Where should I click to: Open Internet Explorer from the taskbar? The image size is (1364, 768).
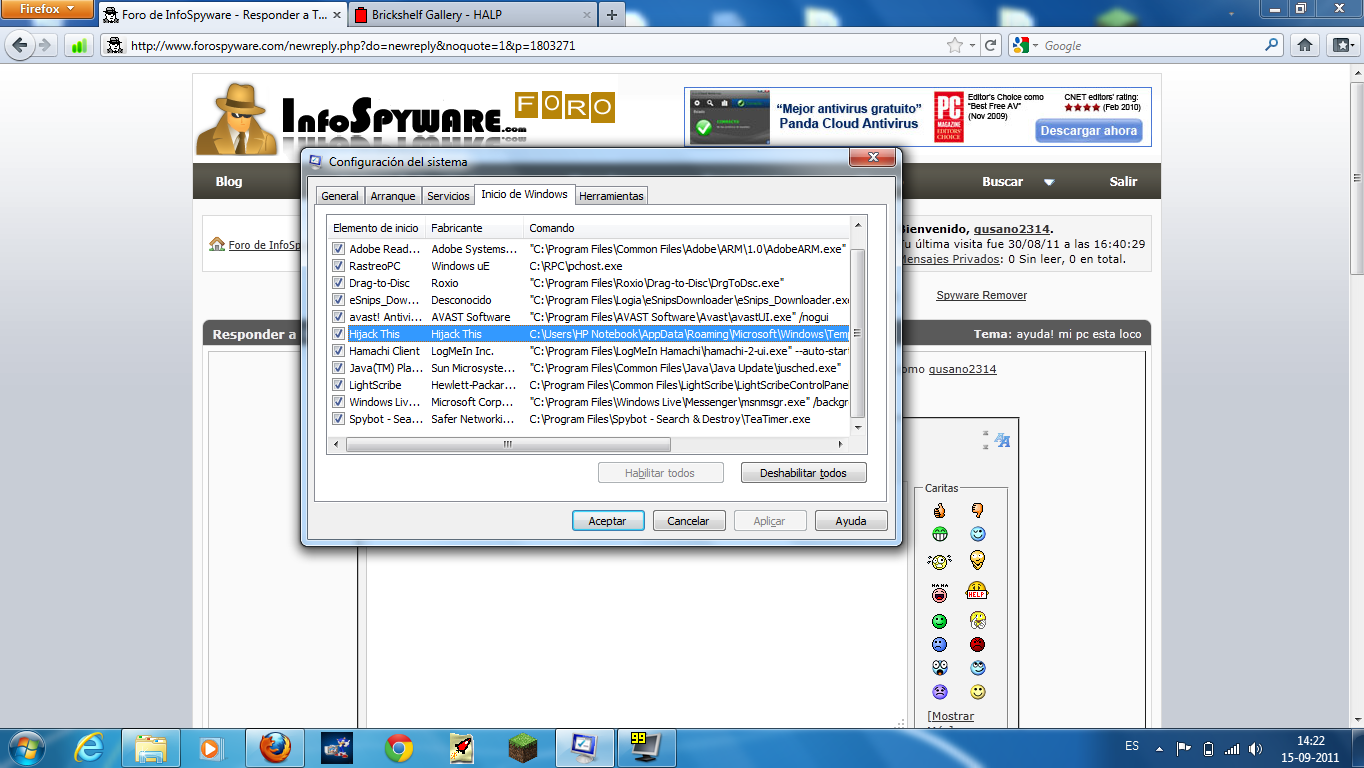click(x=91, y=747)
